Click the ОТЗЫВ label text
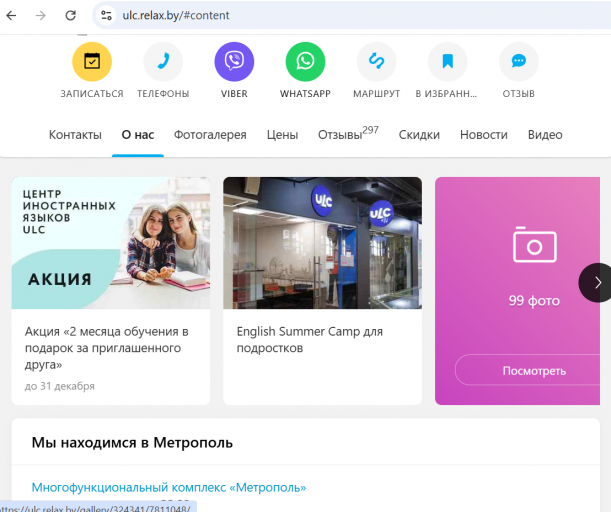The width and height of the screenshot is (611, 512). point(519,94)
